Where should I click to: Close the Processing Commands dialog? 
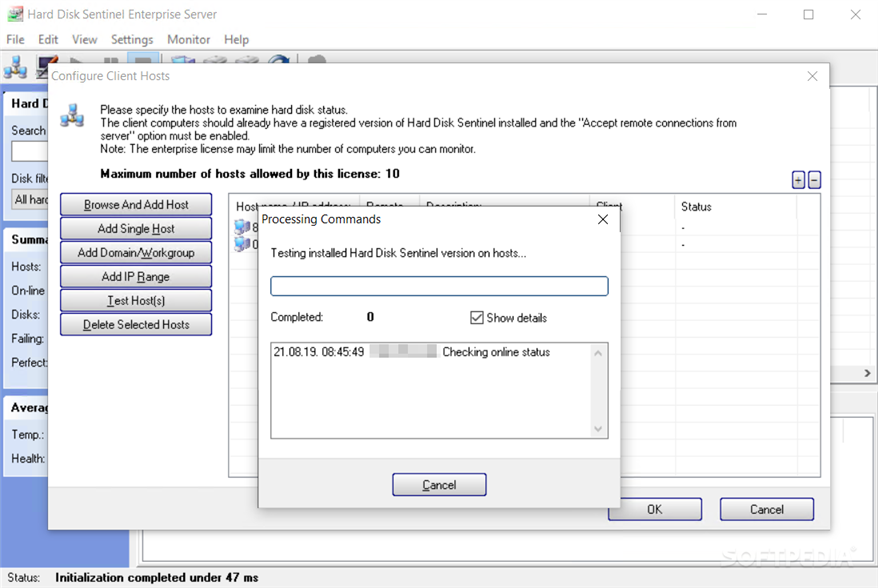[x=603, y=220]
